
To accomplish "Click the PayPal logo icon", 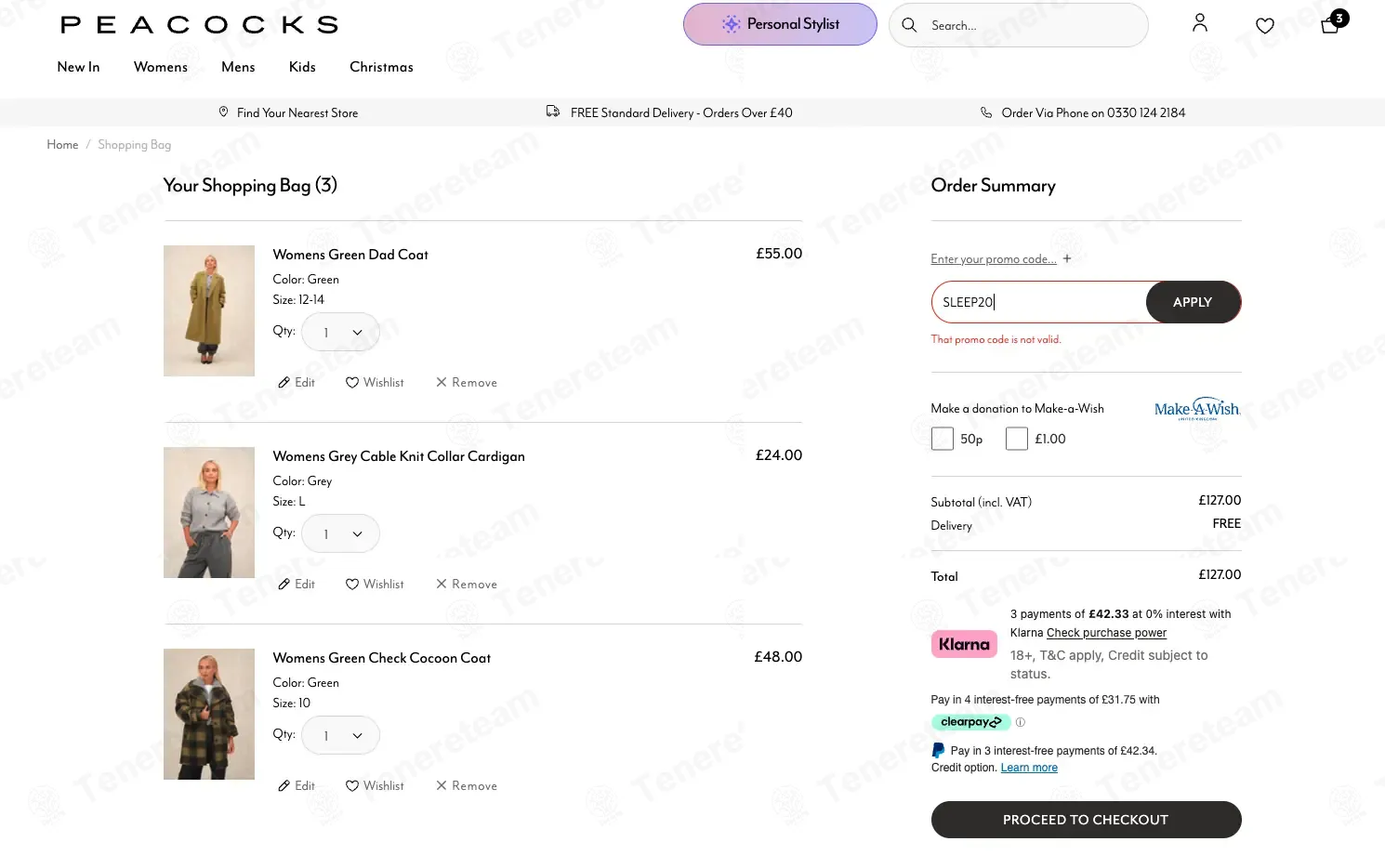I will [938, 751].
